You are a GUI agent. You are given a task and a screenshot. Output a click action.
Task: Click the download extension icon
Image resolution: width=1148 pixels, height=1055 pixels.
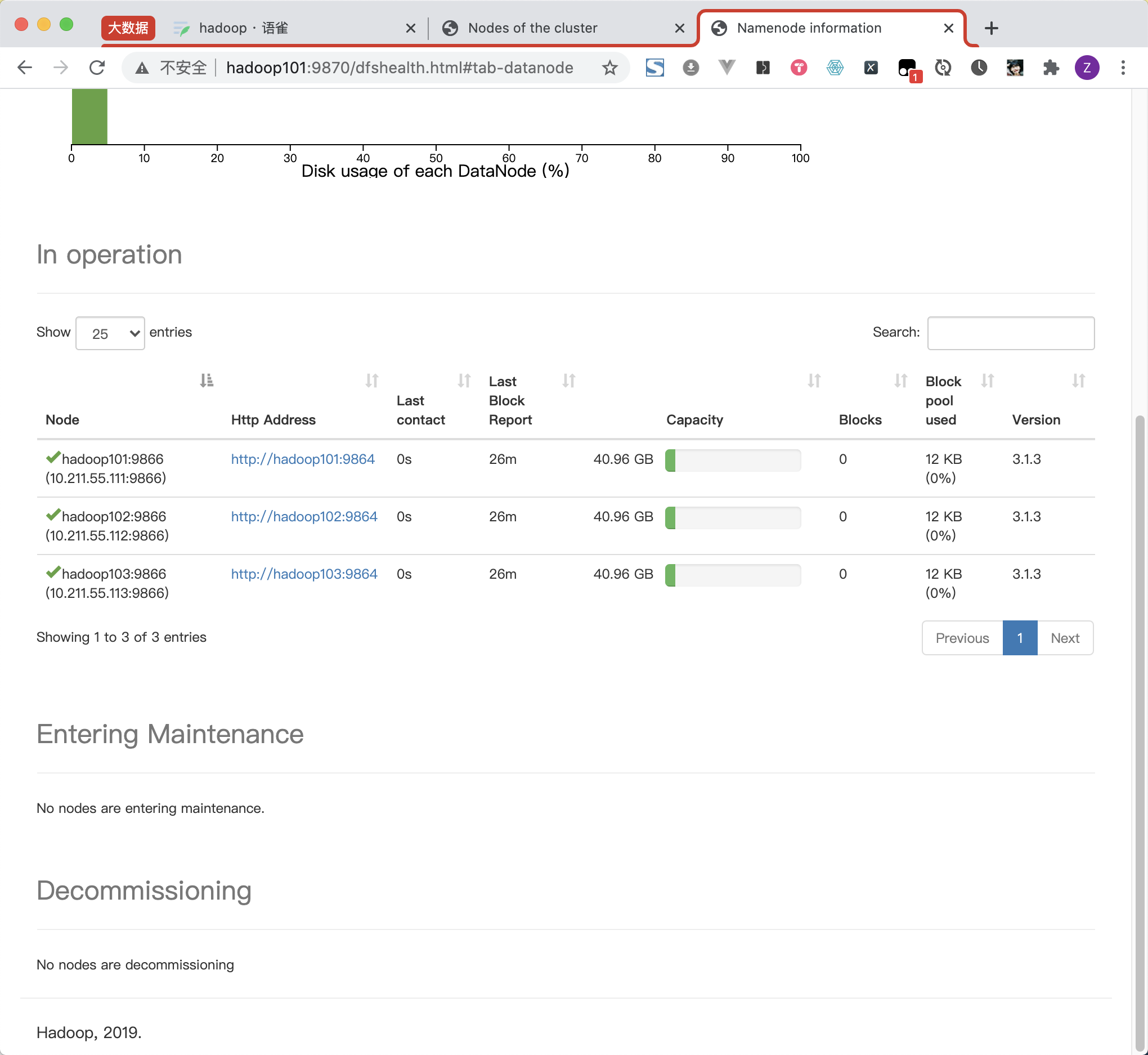click(690, 68)
